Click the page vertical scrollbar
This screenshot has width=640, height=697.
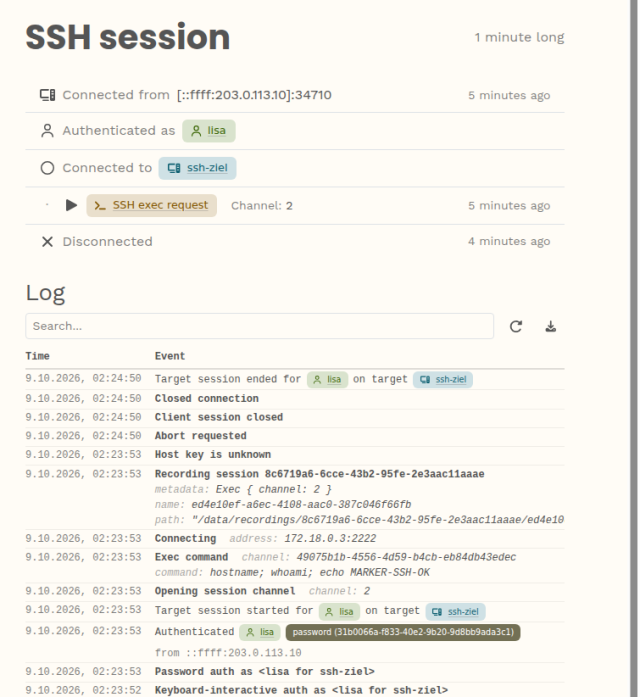click(634, 348)
